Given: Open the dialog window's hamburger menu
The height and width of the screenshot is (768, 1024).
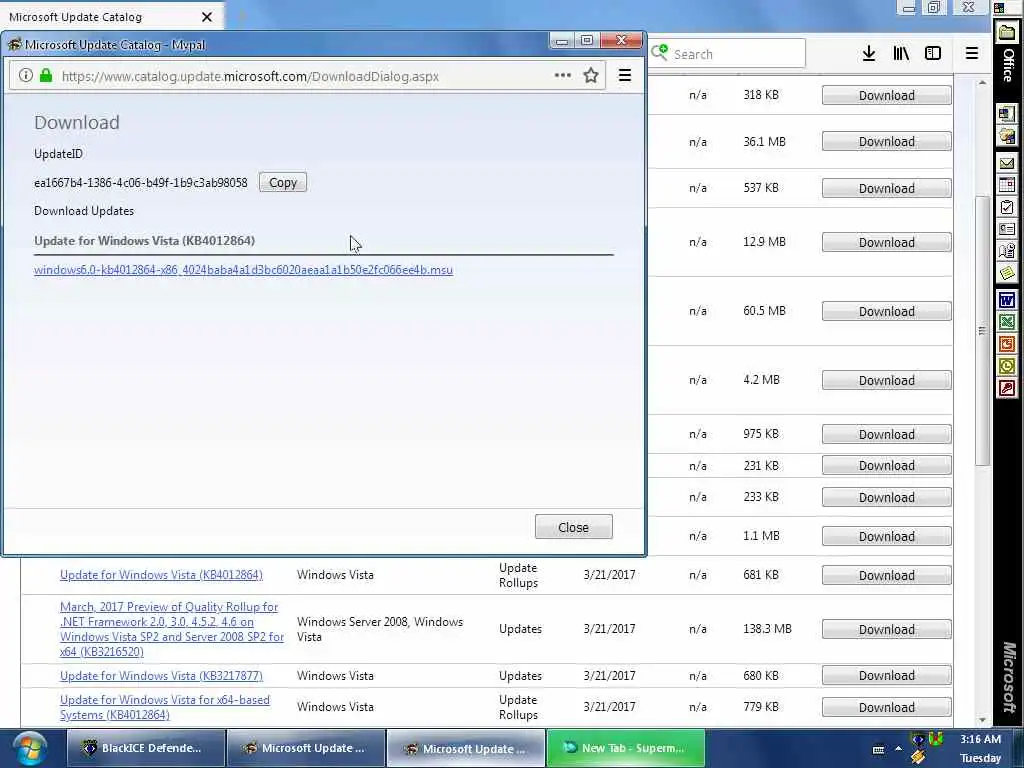Looking at the screenshot, I should (625, 76).
